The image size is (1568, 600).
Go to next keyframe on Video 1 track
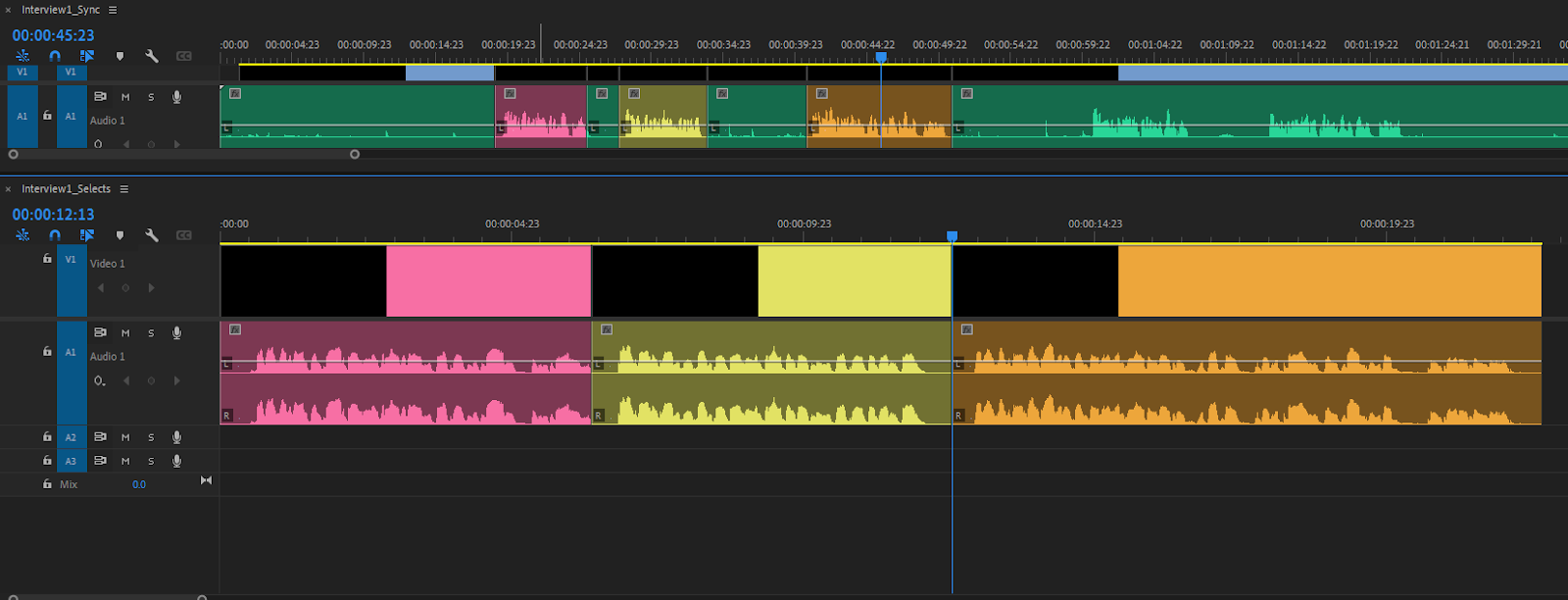(x=151, y=288)
